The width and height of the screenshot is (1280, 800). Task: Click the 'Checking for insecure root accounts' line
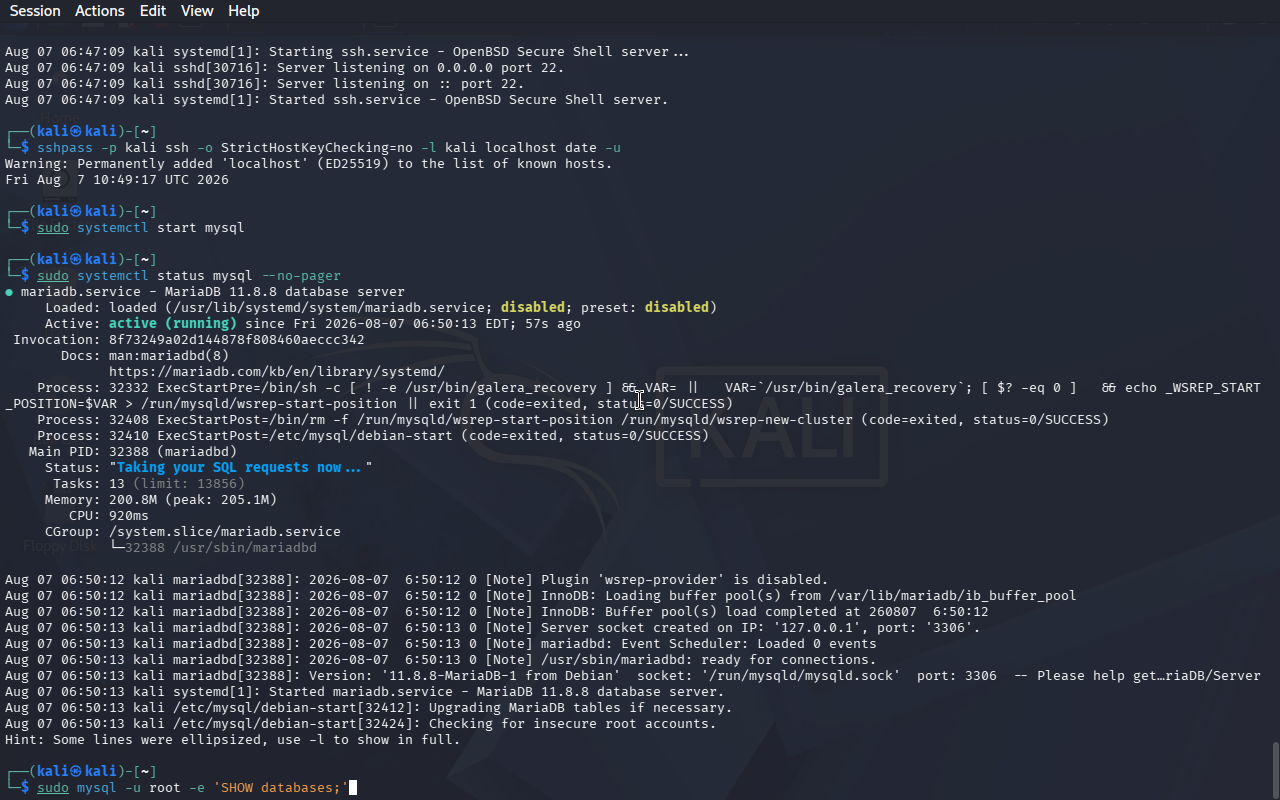pyautogui.click(x=361, y=724)
